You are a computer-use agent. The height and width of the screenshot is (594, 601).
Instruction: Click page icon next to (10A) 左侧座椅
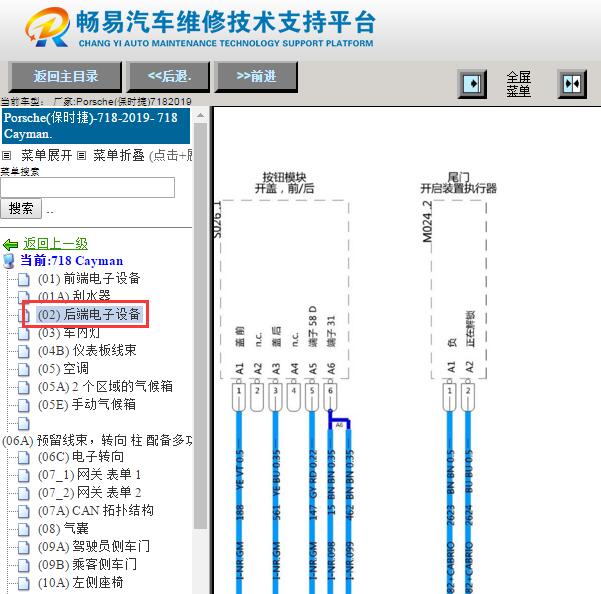click(23, 584)
